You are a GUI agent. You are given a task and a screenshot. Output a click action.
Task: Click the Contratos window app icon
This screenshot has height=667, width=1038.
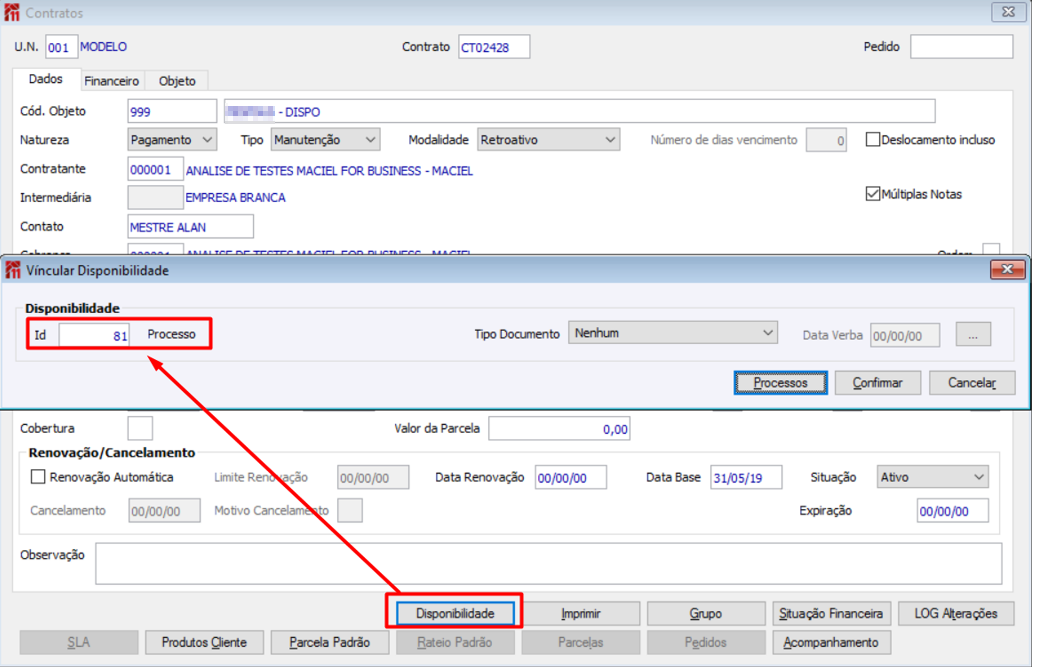point(12,13)
